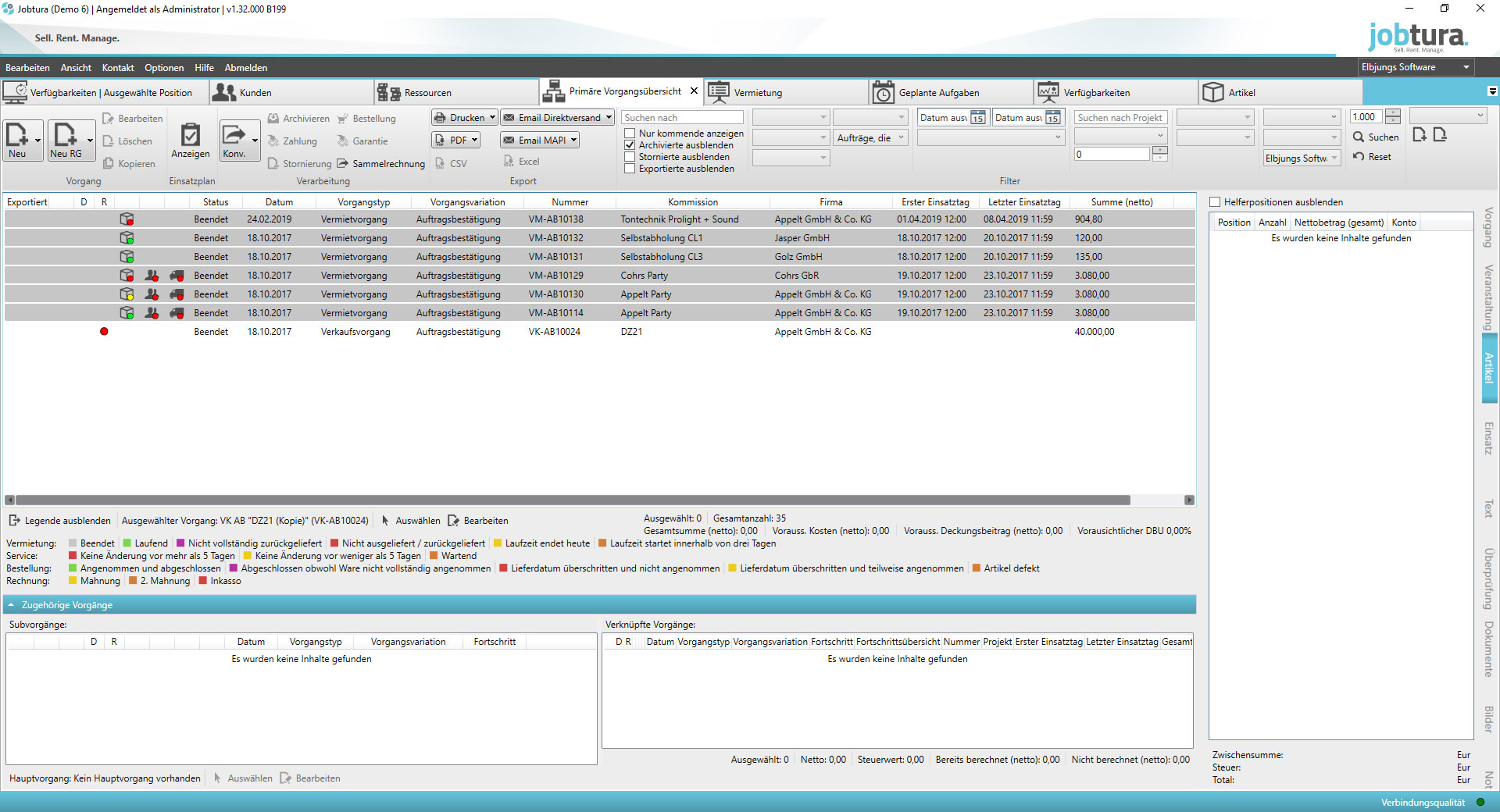Open the Email MAPI dropdown
The width and height of the screenshot is (1500, 812).
[x=573, y=141]
